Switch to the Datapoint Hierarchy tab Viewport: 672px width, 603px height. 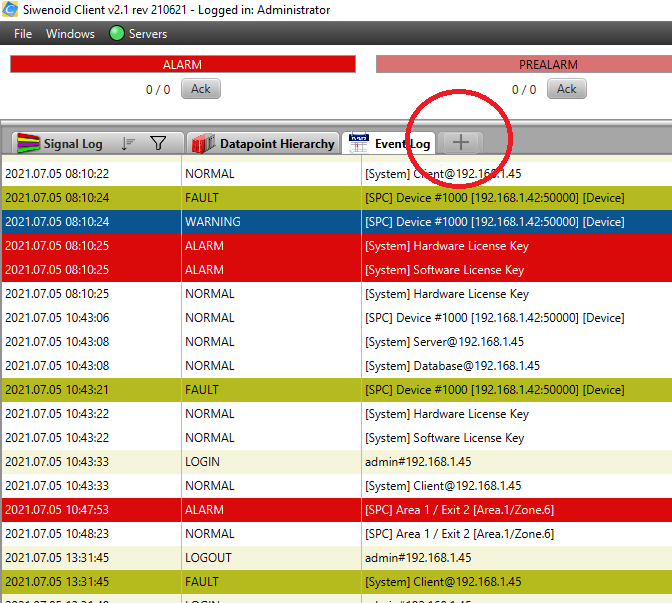[x=277, y=144]
